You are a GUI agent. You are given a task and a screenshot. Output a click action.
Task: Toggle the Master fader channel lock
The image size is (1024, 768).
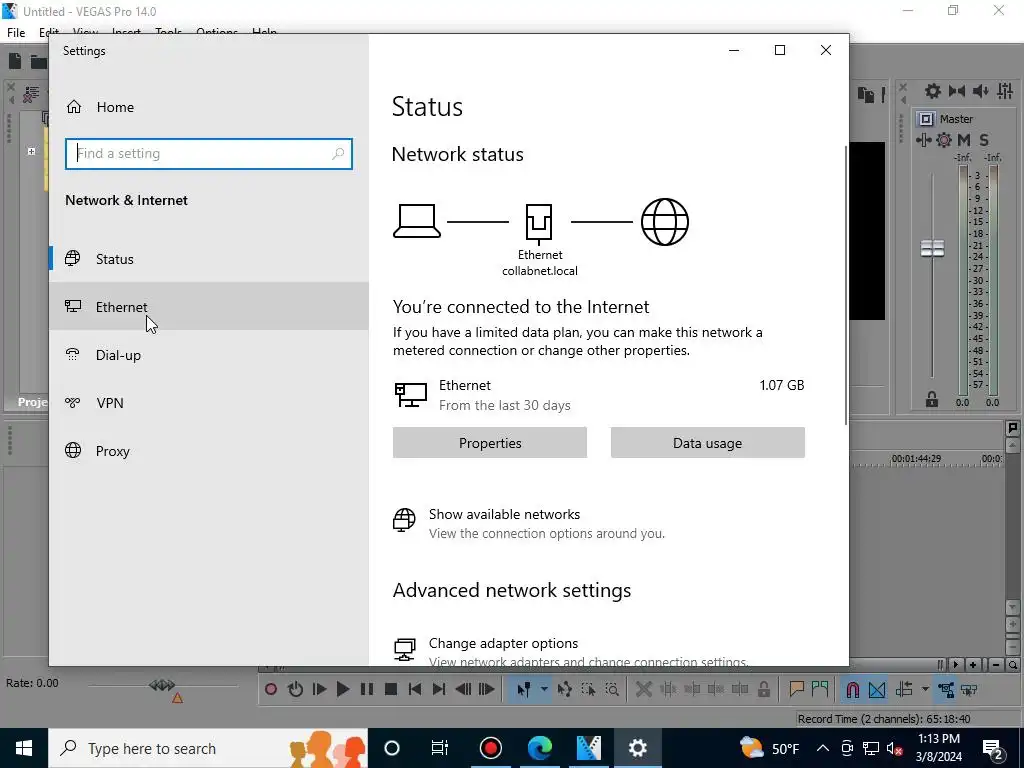click(x=932, y=399)
